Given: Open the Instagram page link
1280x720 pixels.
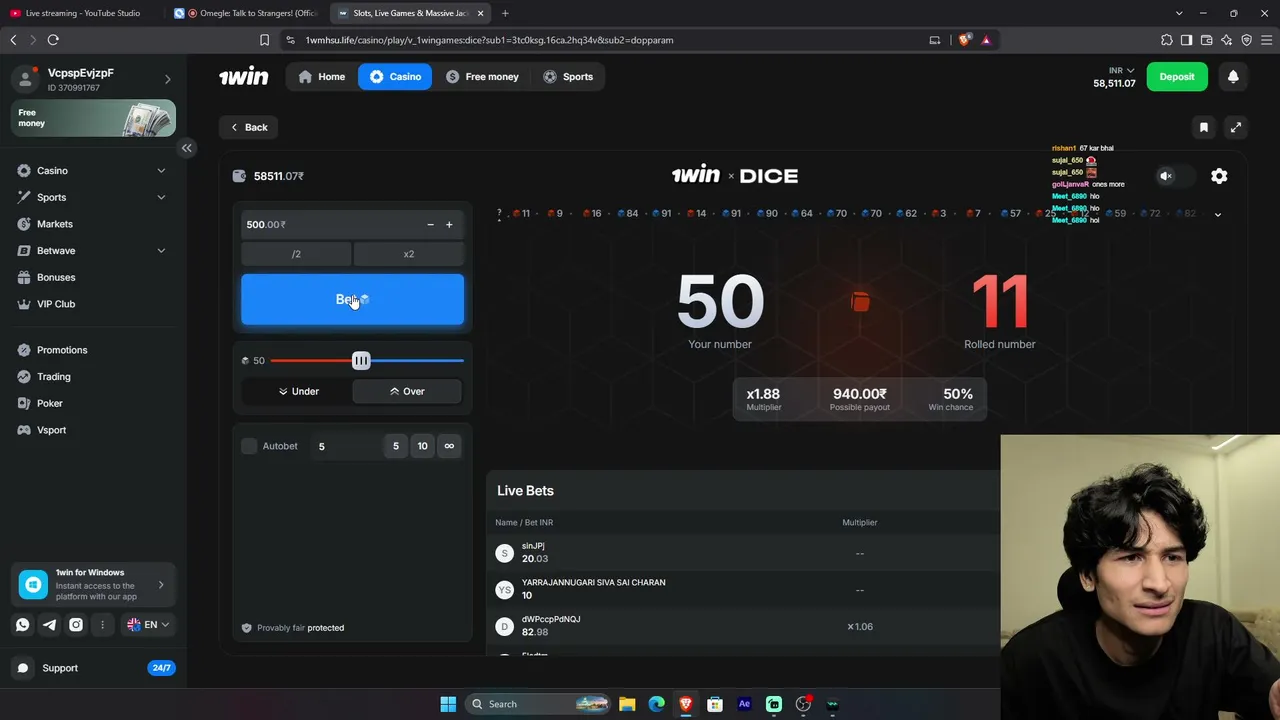Looking at the screenshot, I should 76,625.
